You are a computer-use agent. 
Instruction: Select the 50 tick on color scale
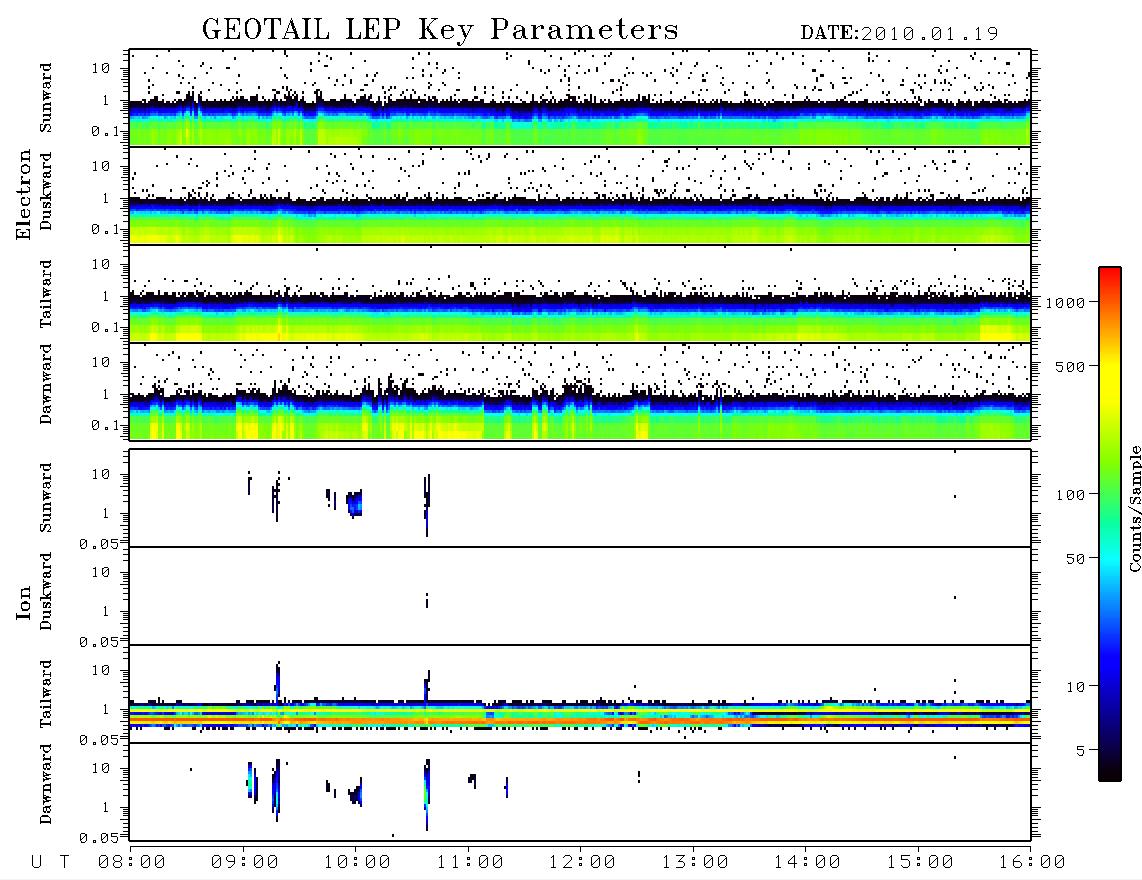pos(1075,559)
